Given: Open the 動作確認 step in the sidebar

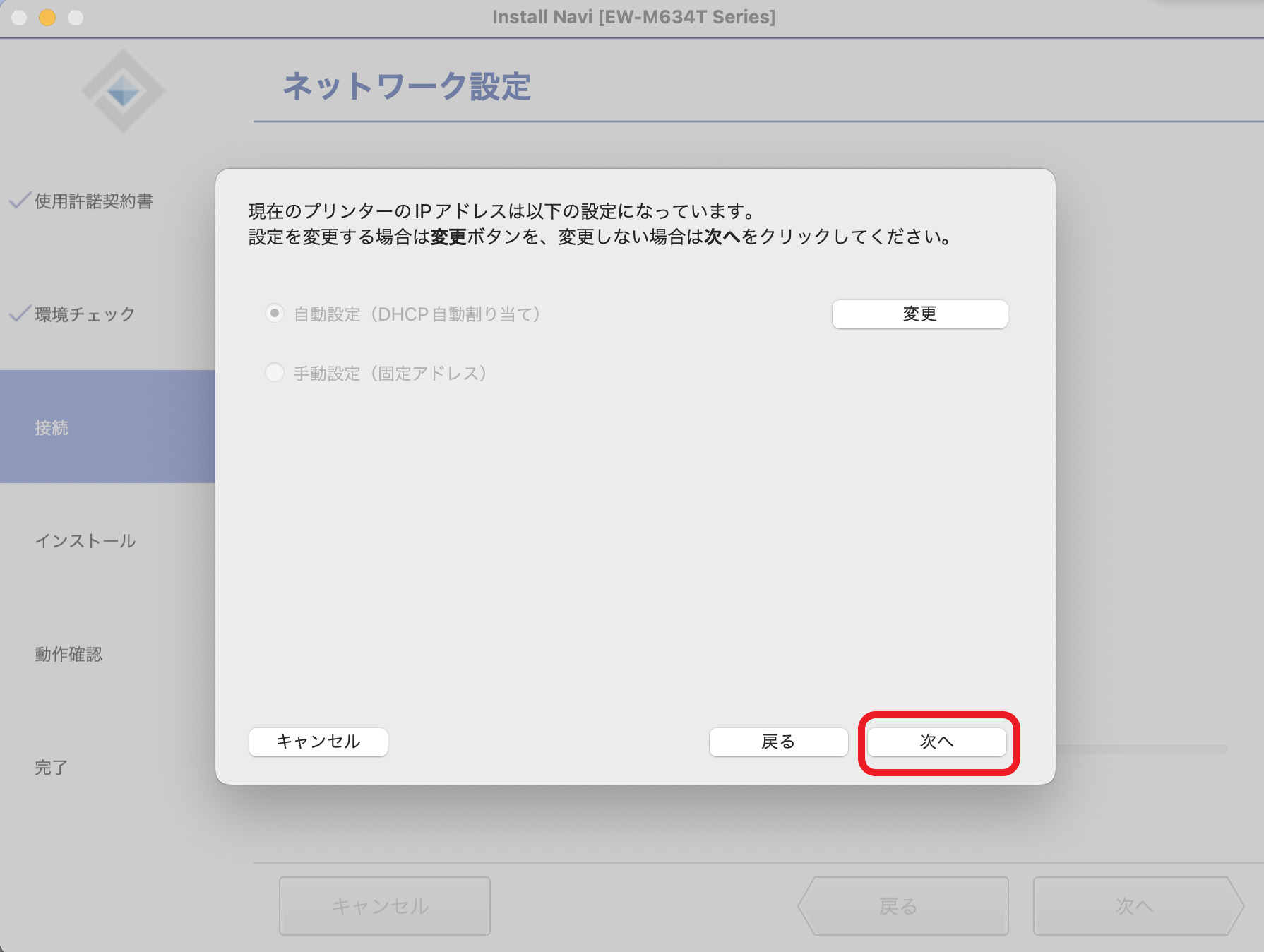Looking at the screenshot, I should point(68,654).
